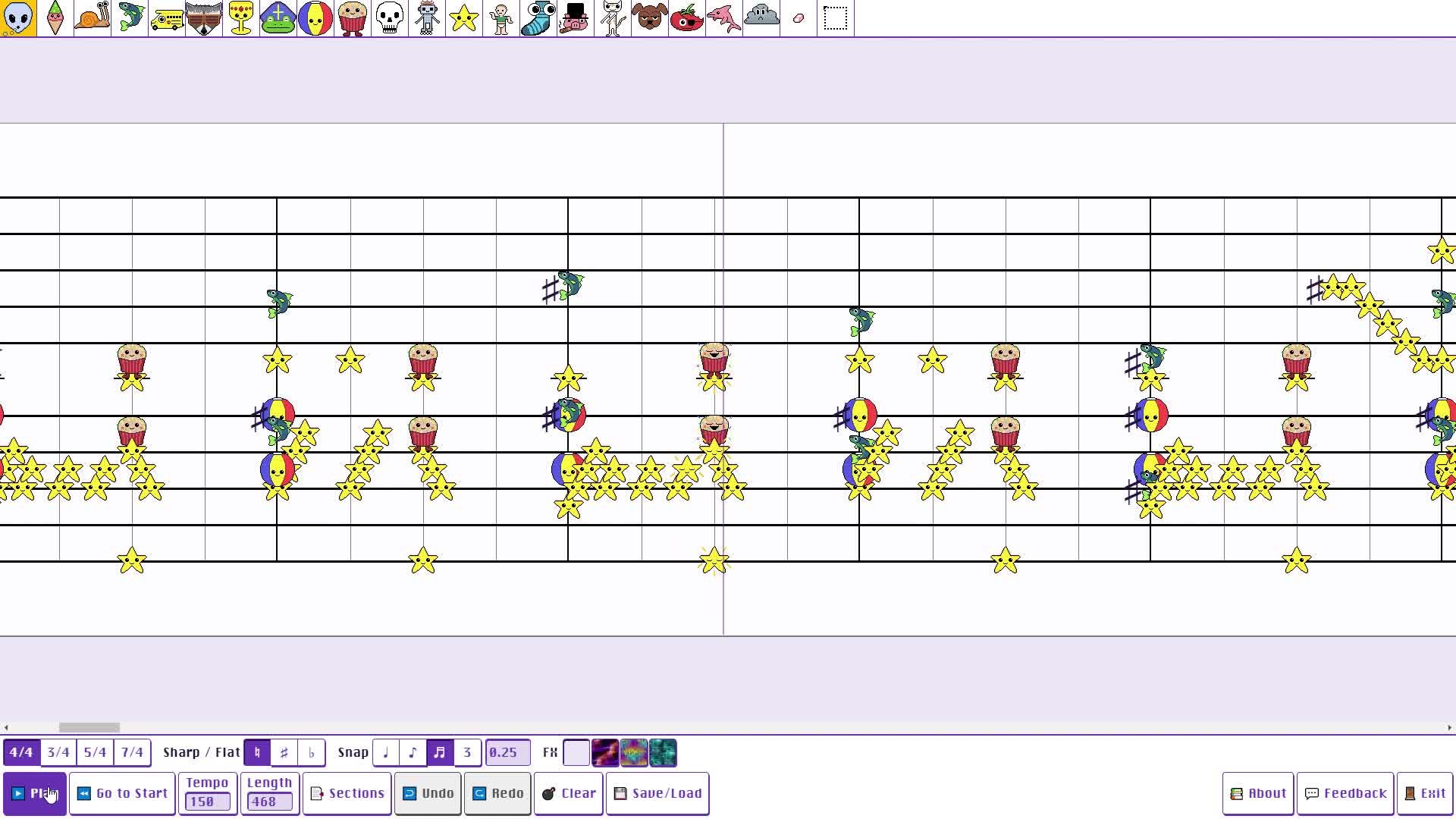This screenshot has height=819, width=1456.
Task: Open the Sections menu
Action: pyautogui.click(x=347, y=793)
